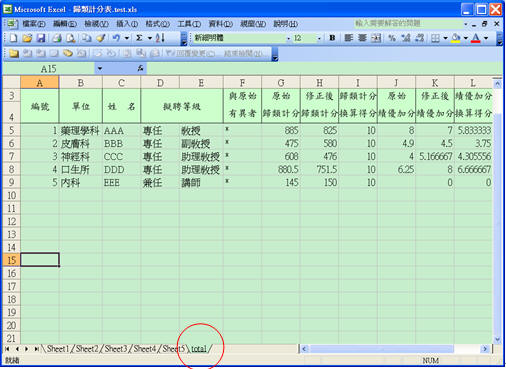Align cell text to the left
The height and width of the screenshot is (369, 506).
348,38
